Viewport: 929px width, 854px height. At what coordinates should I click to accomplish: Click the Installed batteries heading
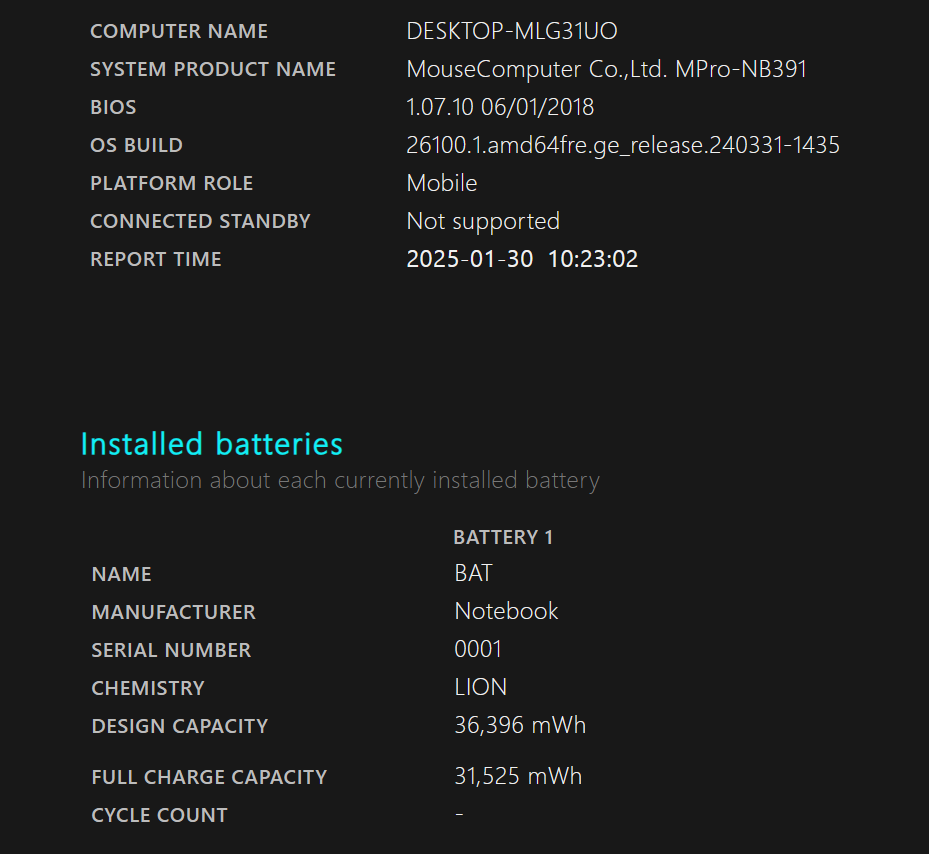pyautogui.click(x=211, y=444)
